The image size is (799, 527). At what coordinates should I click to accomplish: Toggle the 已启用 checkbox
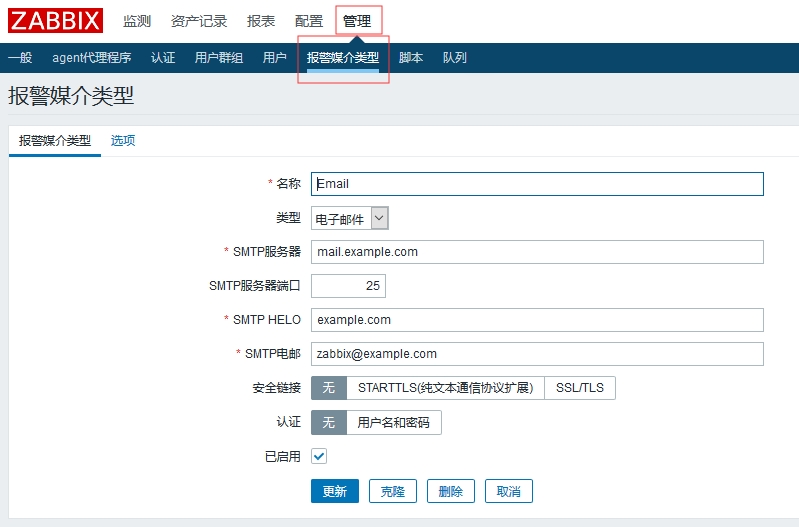pyautogui.click(x=319, y=456)
